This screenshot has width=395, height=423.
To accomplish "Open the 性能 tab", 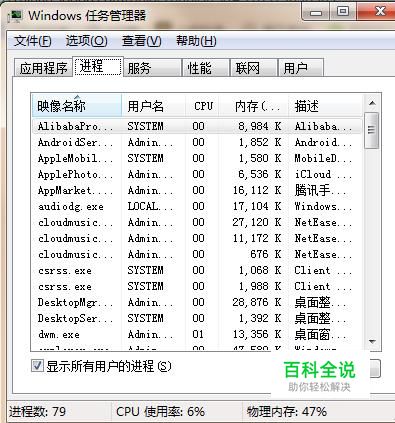I will pyautogui.click(x=206, y=68).
